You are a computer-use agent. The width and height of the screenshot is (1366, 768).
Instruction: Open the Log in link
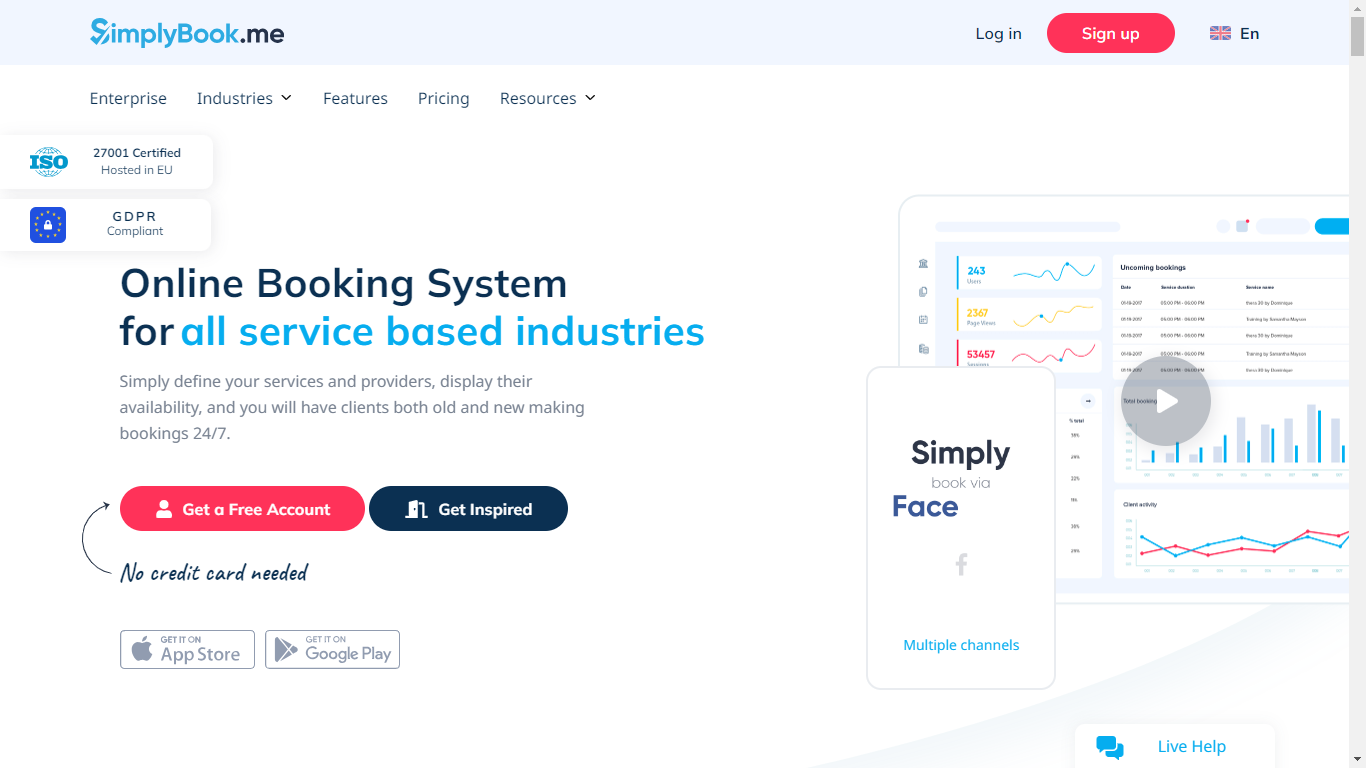pos(998,33)
